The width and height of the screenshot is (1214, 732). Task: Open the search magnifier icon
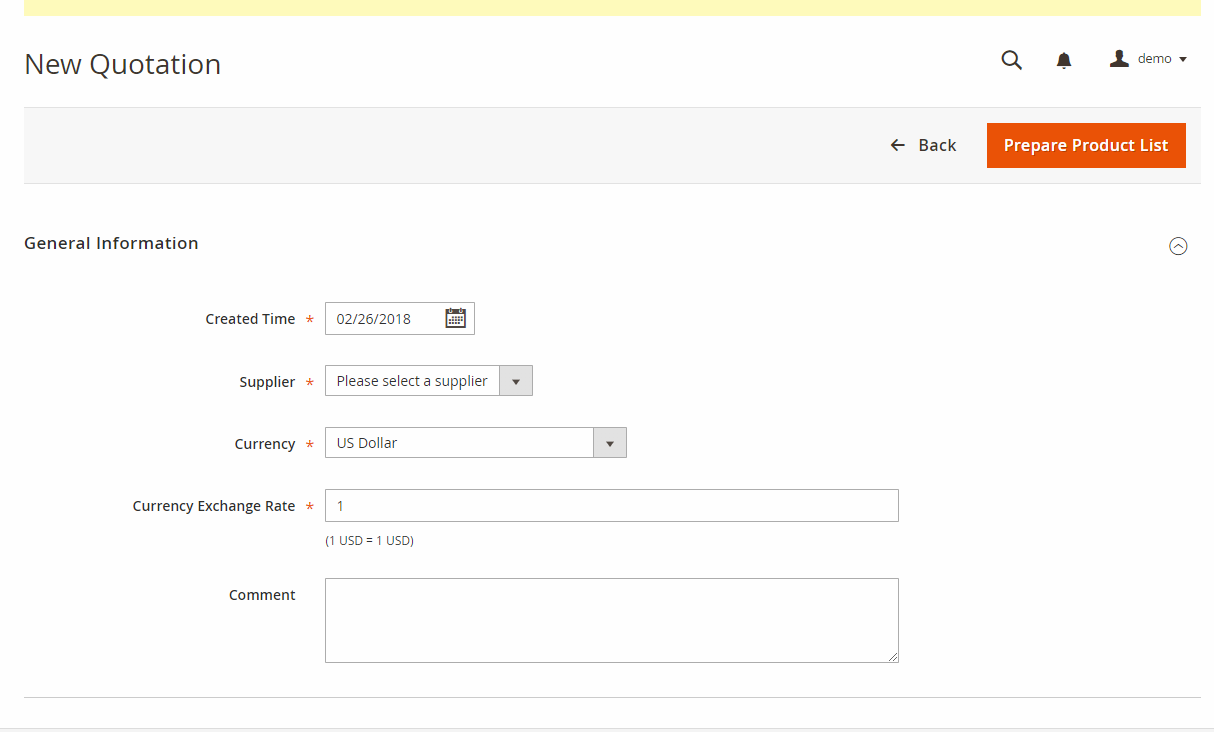pos(1012,60)
